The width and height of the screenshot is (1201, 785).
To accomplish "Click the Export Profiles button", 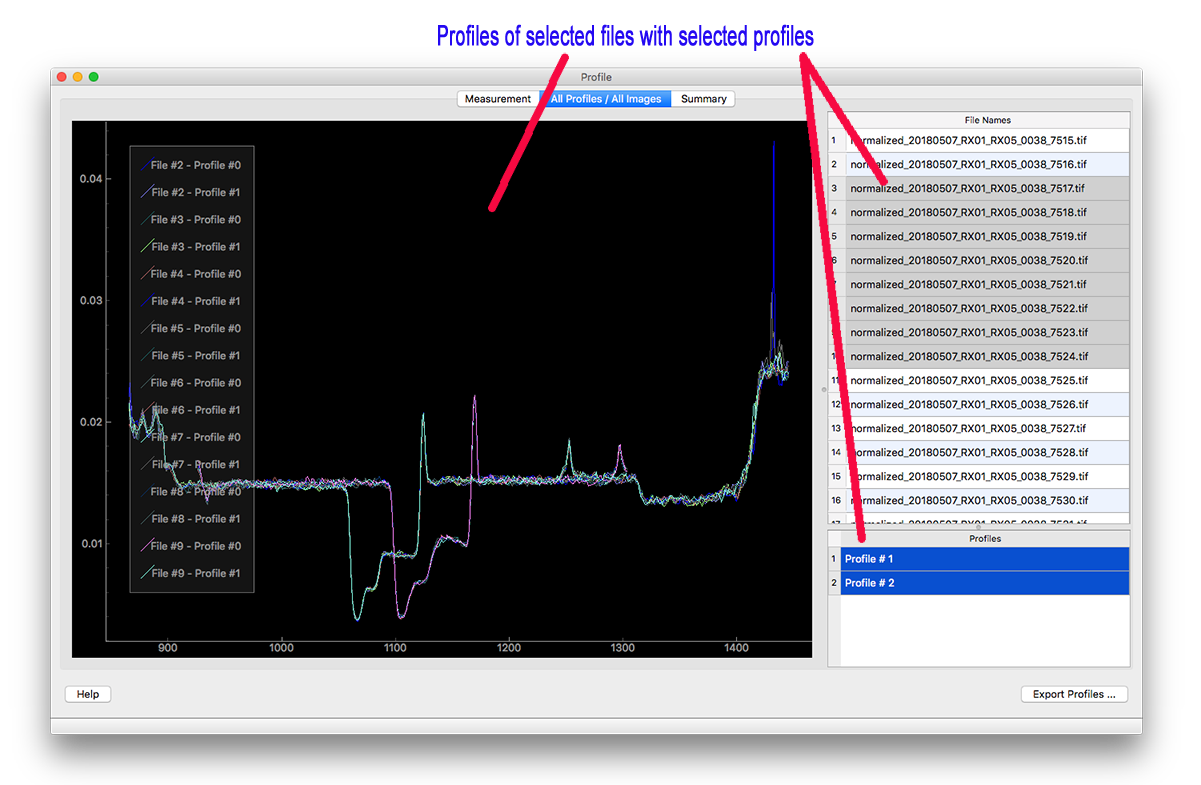I will pos(1074,694).
